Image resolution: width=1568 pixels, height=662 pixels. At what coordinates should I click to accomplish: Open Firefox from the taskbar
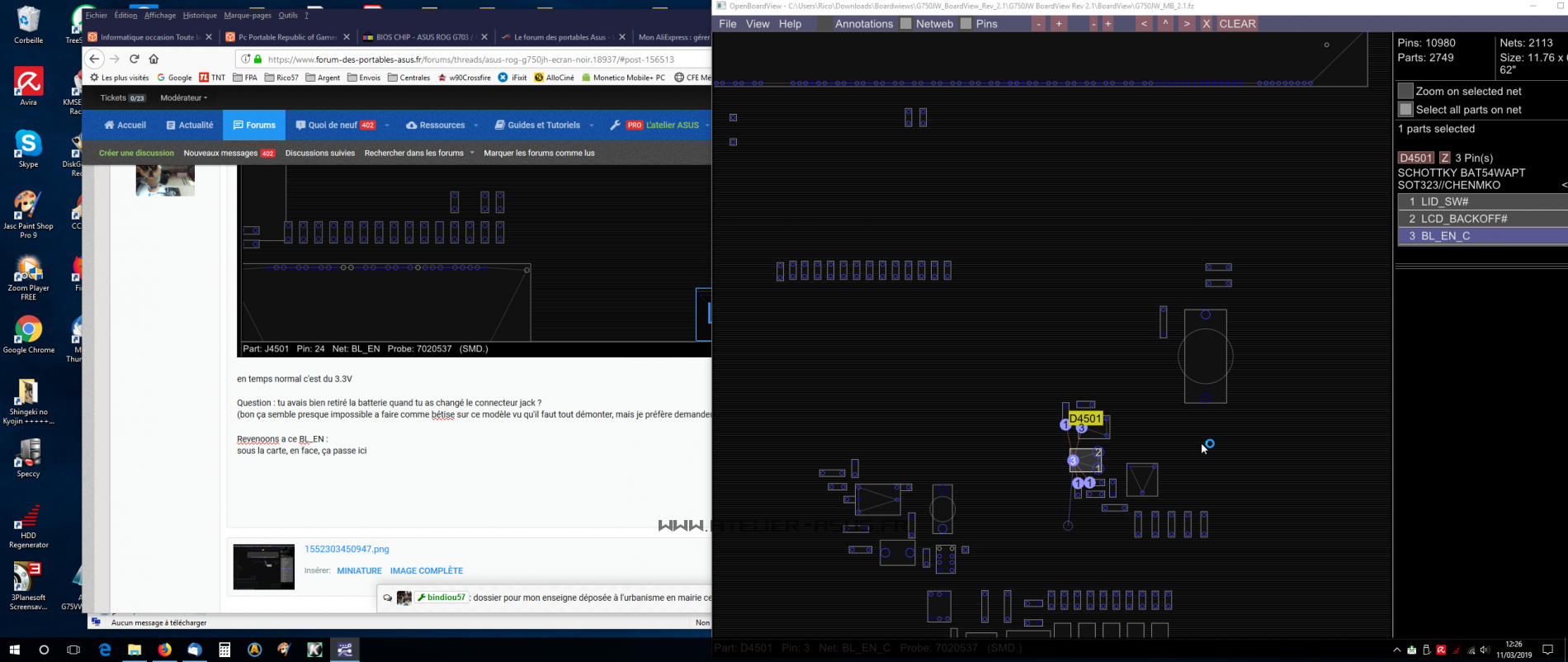click(164, 650)
